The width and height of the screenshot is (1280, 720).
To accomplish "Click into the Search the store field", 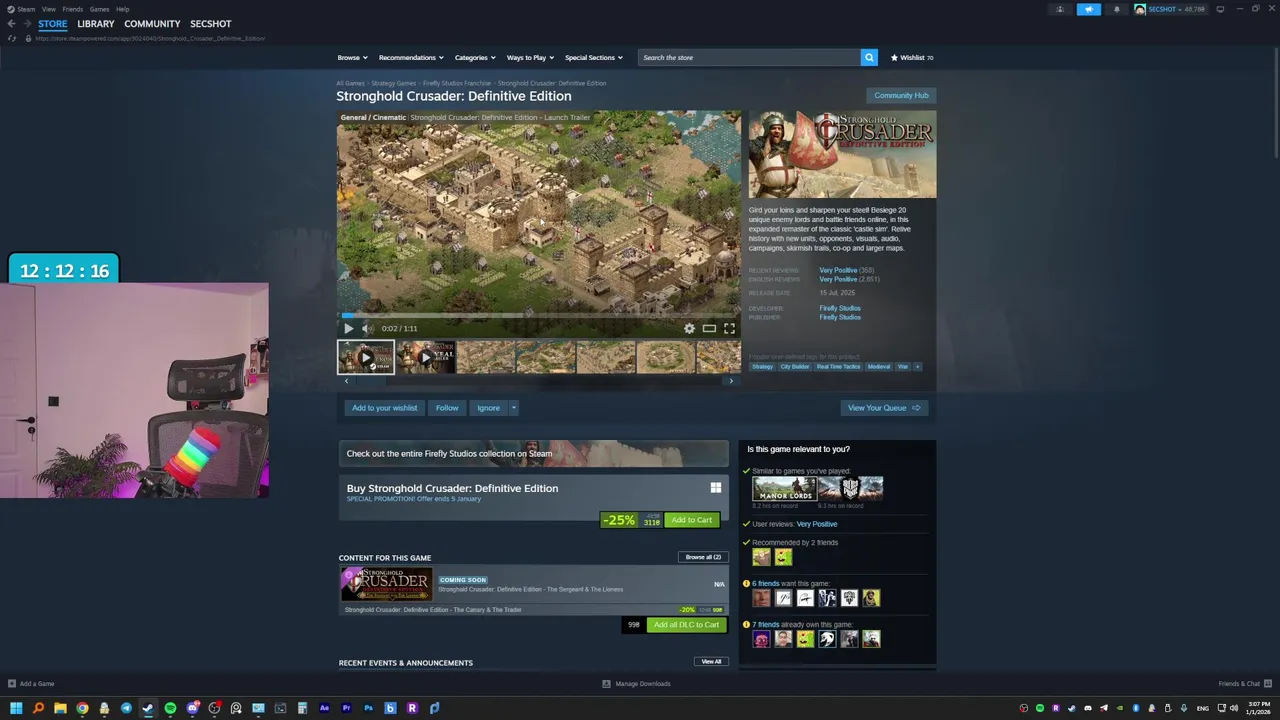I will (x=749, y=57).
